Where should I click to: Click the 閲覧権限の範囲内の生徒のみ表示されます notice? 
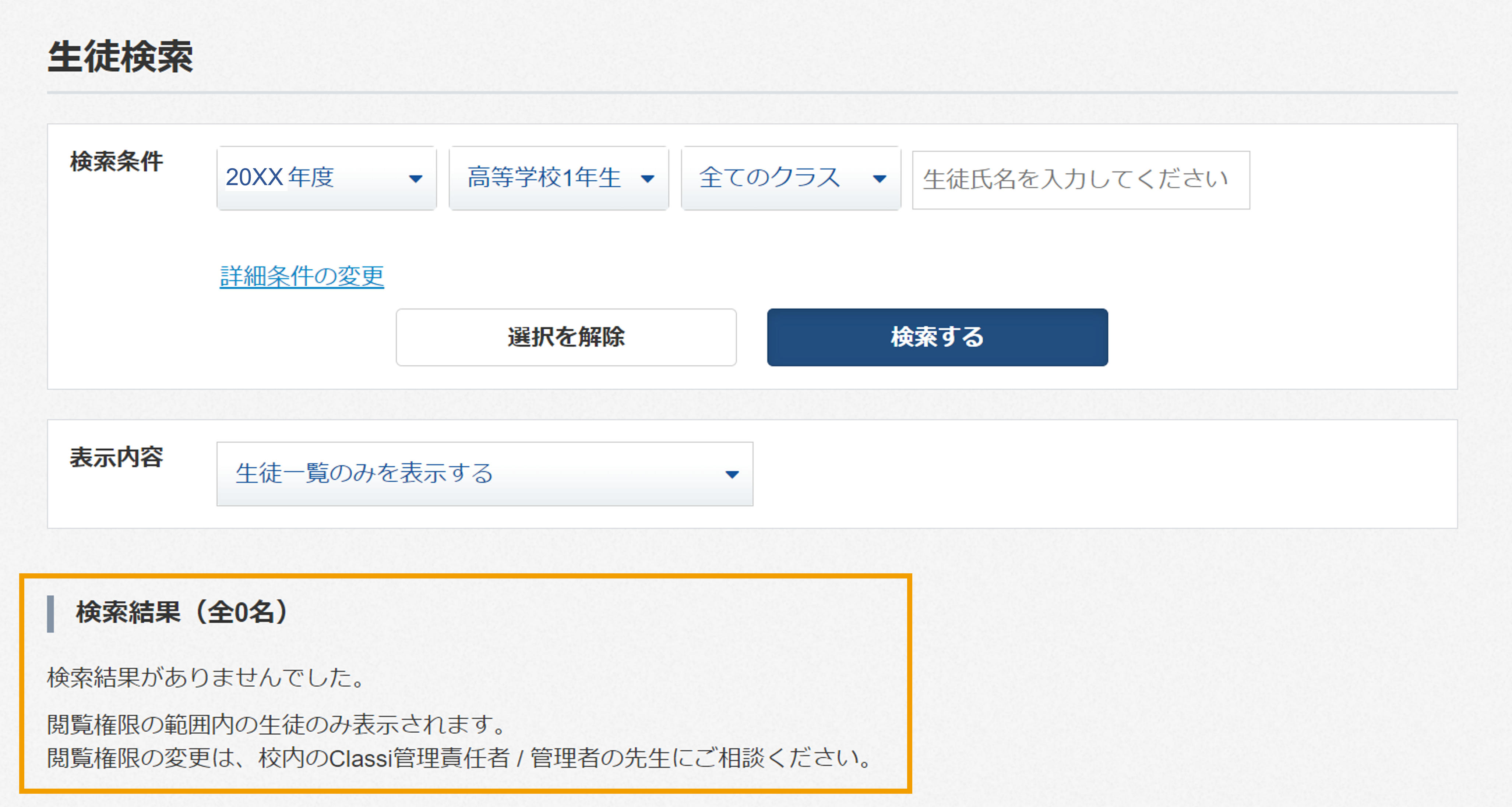tap(276, 725)
